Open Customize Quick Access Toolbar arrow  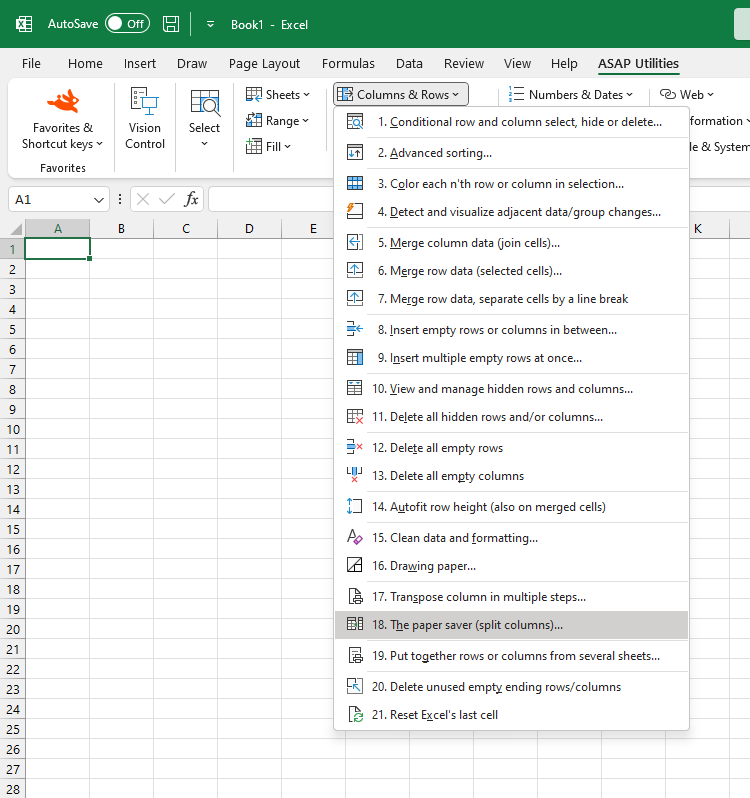(x=210, y=24)
